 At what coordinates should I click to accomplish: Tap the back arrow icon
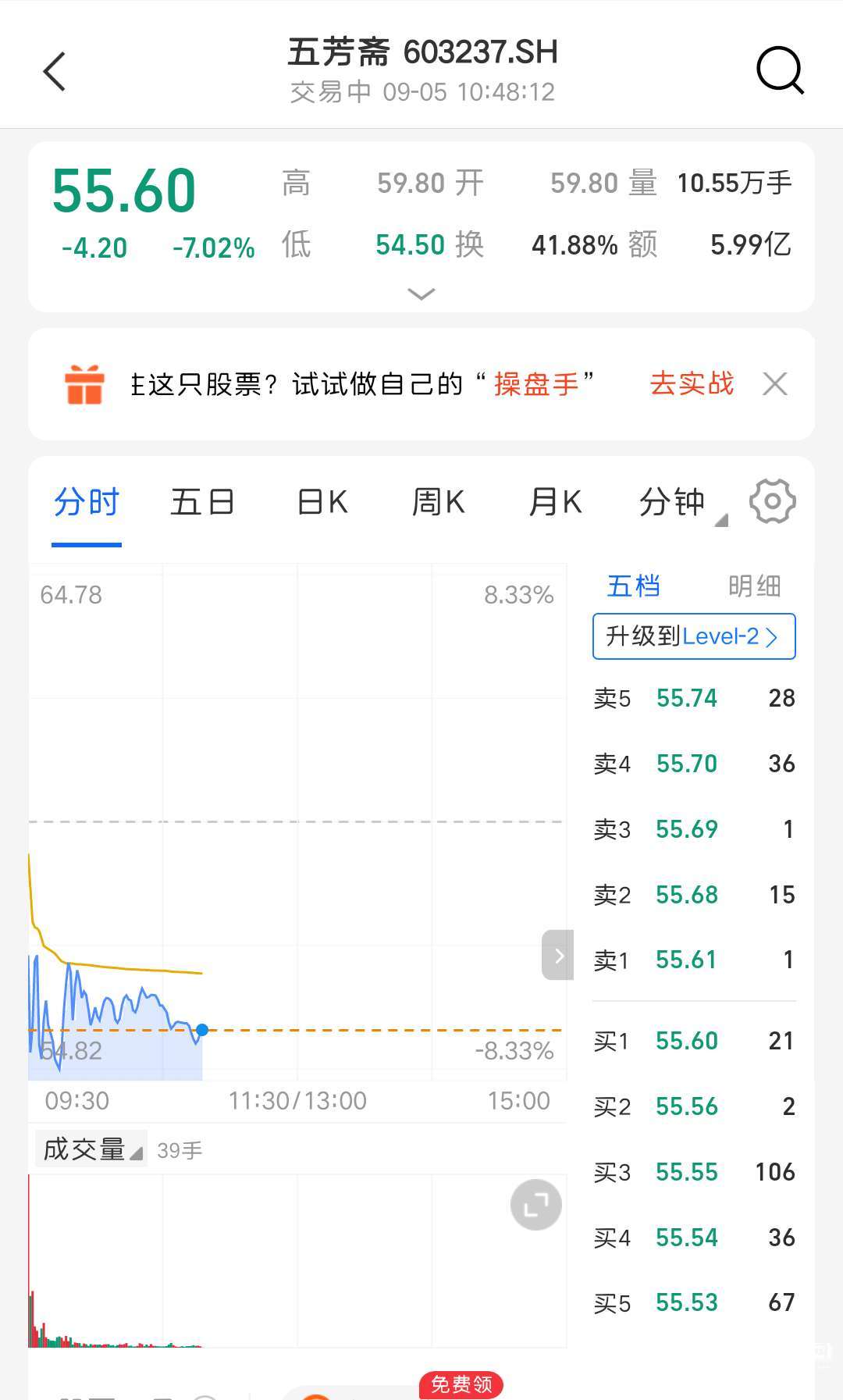pos(55,73)
